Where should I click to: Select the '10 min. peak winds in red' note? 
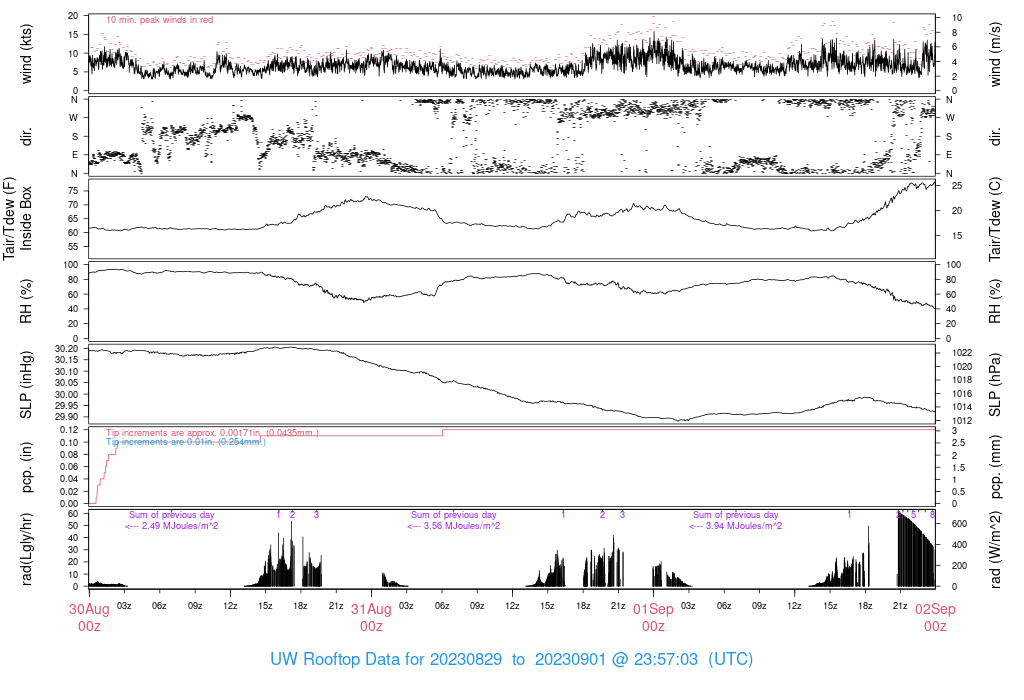coord(160,20)
